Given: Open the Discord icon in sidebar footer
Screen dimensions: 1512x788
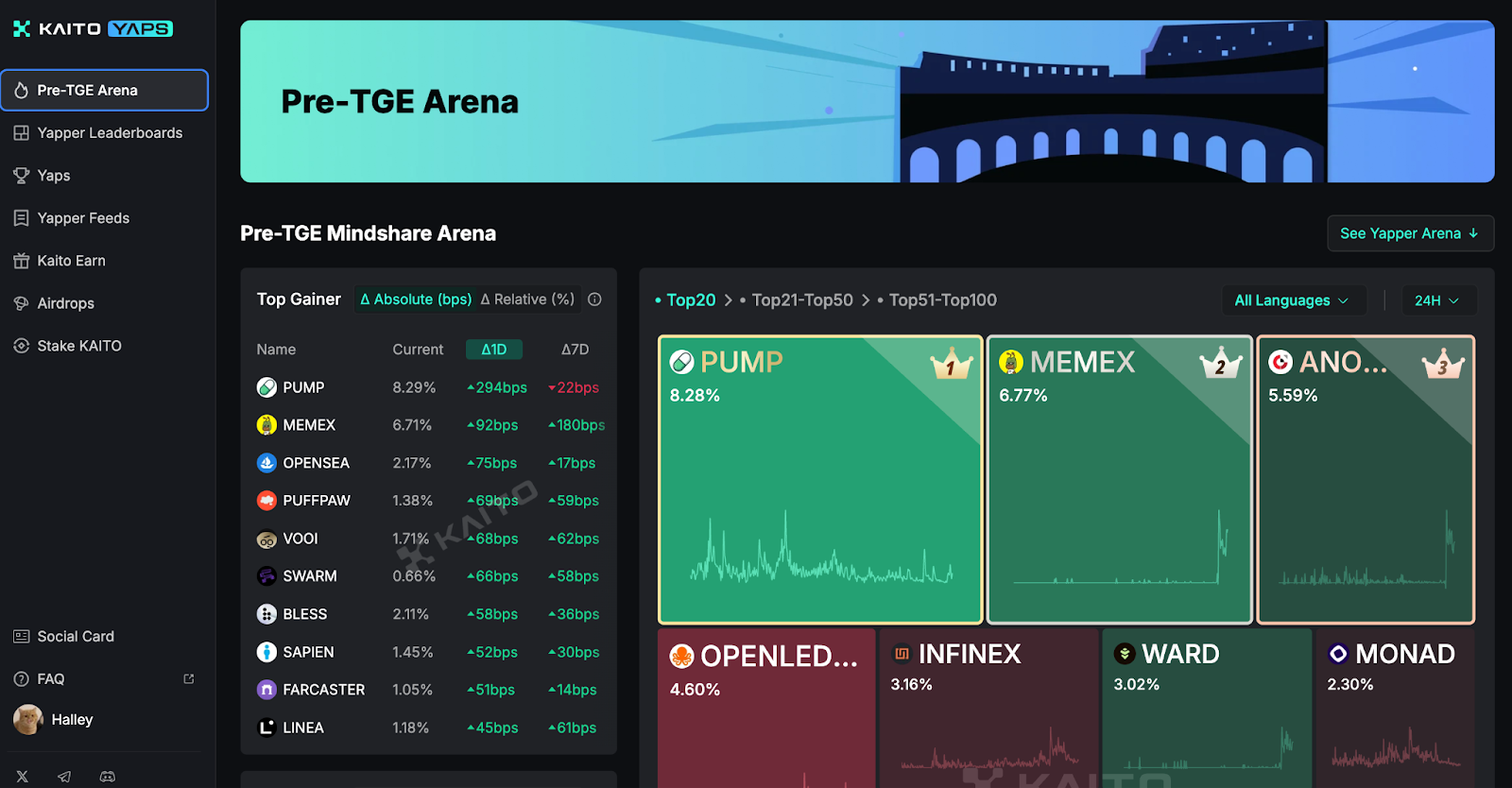Looking at the screenshot, I should (108, 777).
